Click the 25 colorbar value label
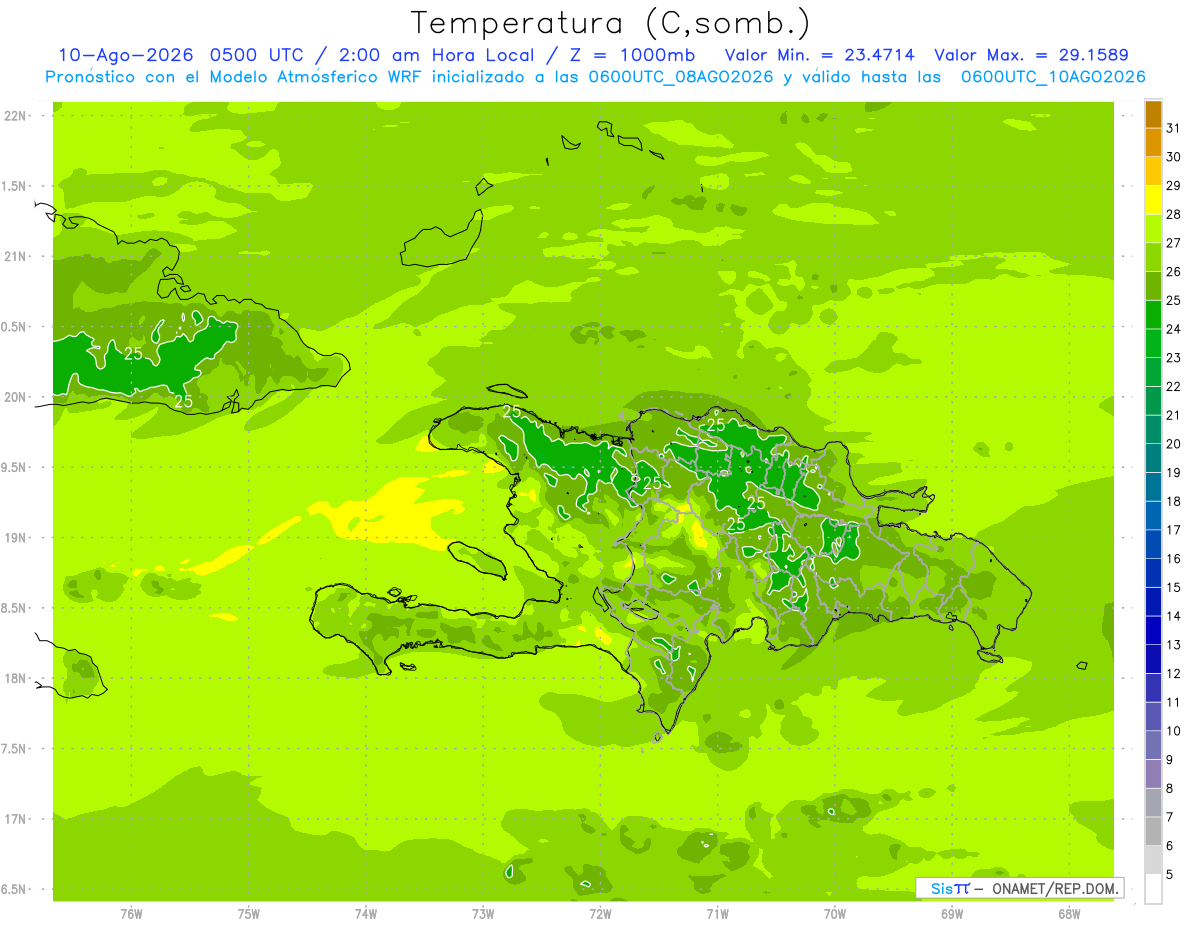 1174,301
